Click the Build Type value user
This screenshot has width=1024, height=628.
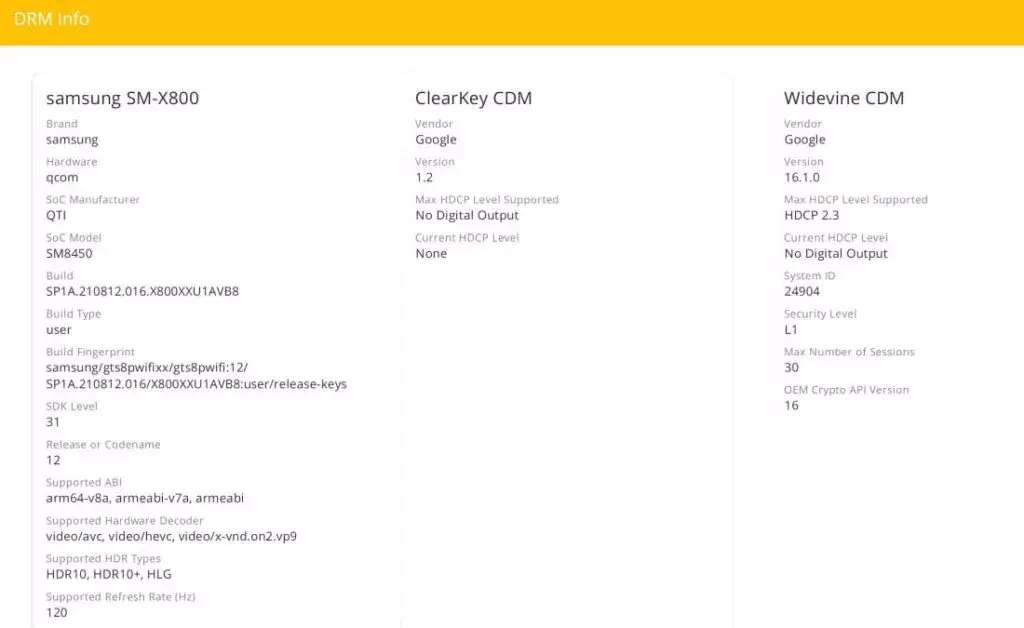(59, 330)
